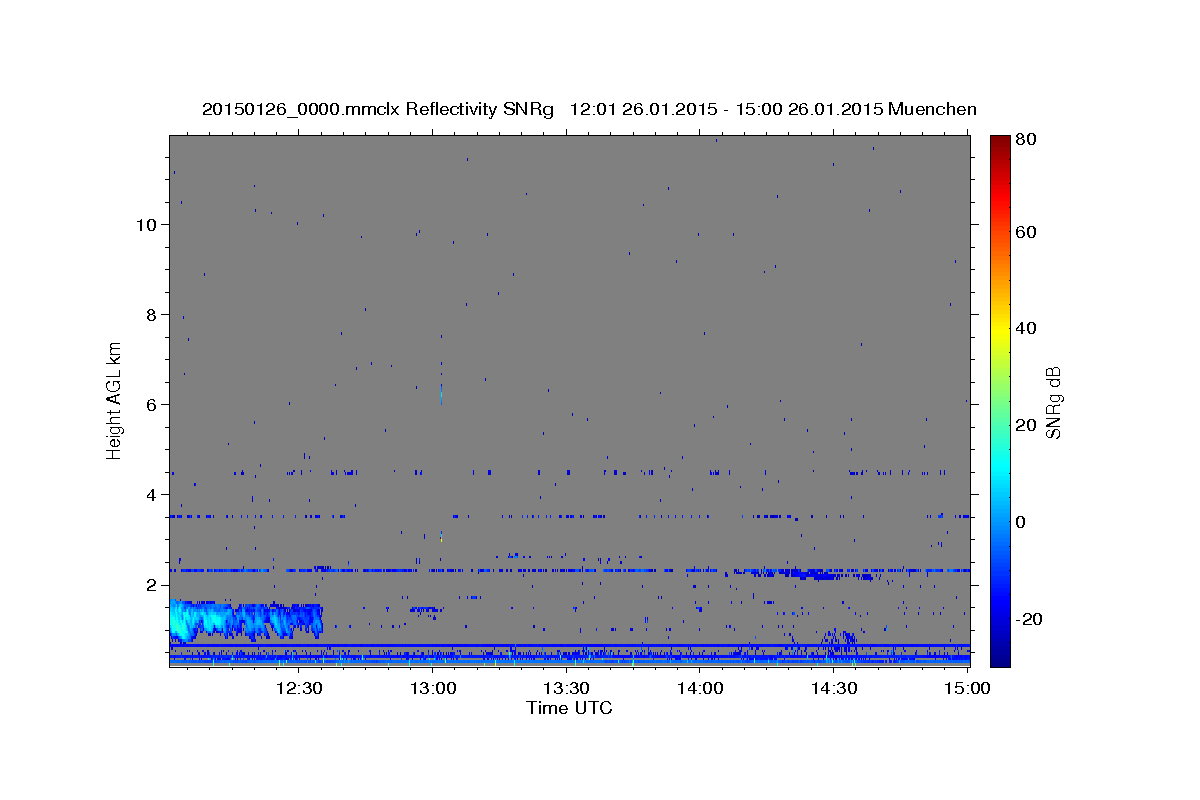Click the colorbar value 60
Image resolution: width=1200 pixels, height=800 pixels.
(x=1028, y=232)
